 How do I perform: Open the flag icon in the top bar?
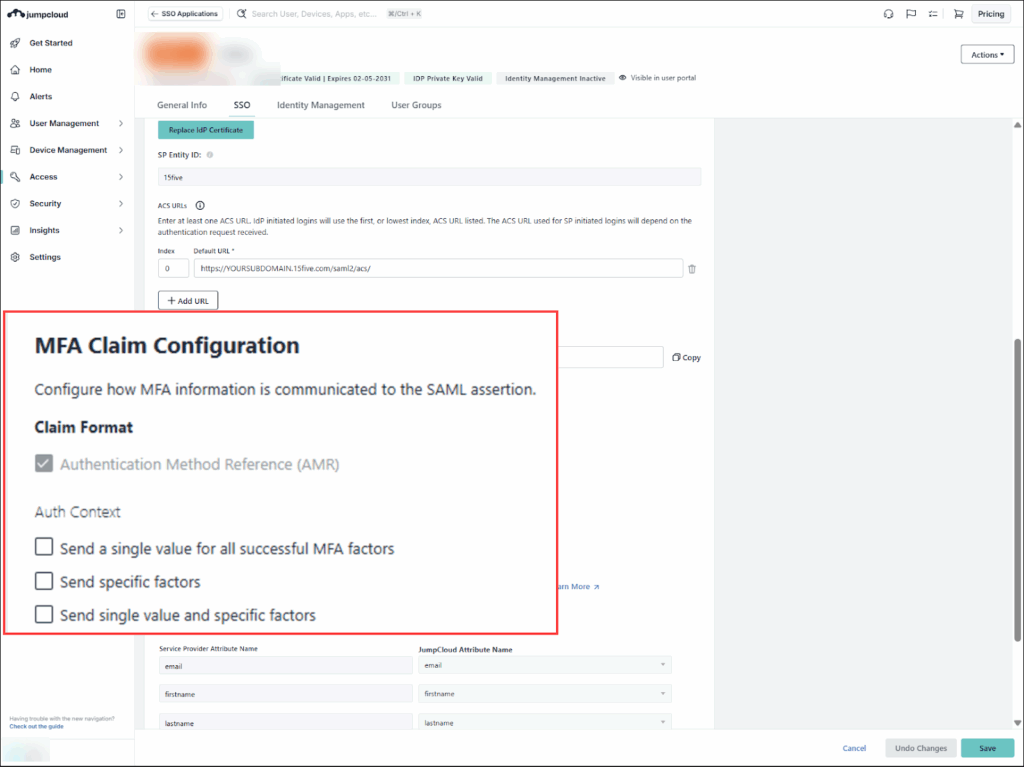(x=911, y=14)
